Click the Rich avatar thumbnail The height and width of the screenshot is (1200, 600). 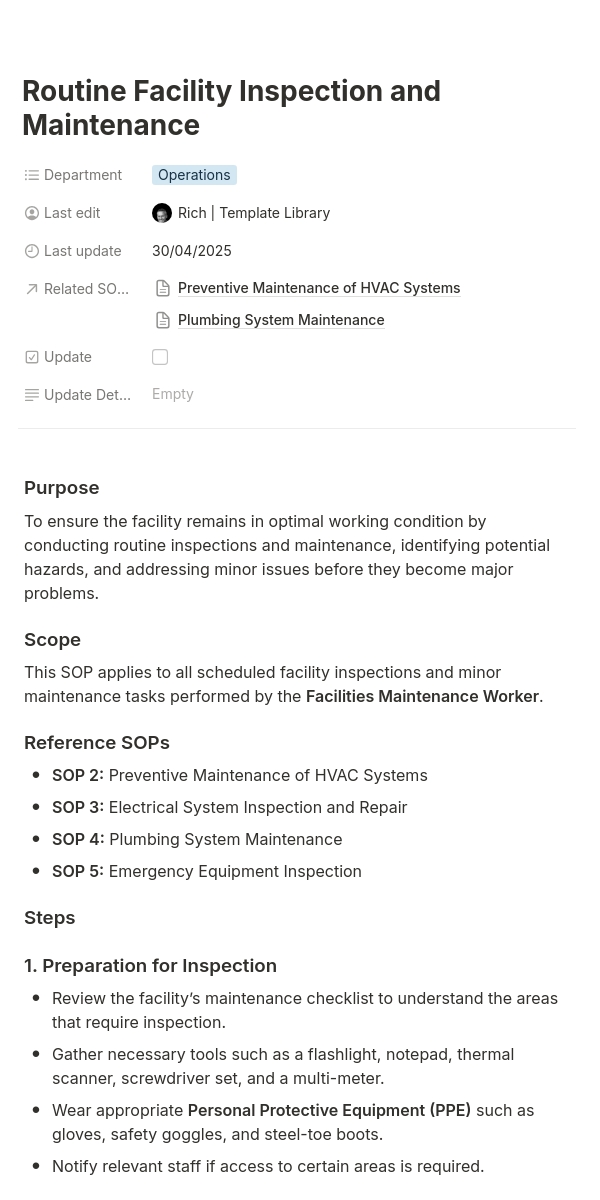coord(162,213)
